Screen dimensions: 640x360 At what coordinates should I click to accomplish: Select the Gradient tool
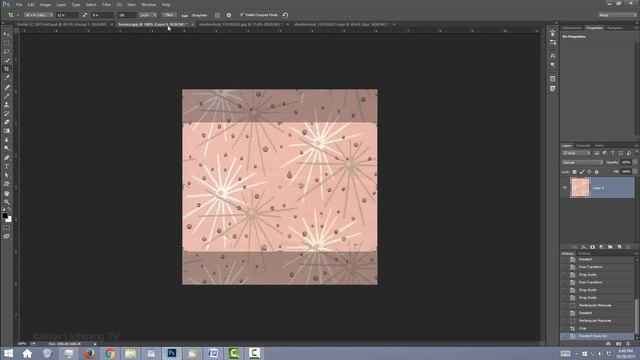tap(7, 131)
